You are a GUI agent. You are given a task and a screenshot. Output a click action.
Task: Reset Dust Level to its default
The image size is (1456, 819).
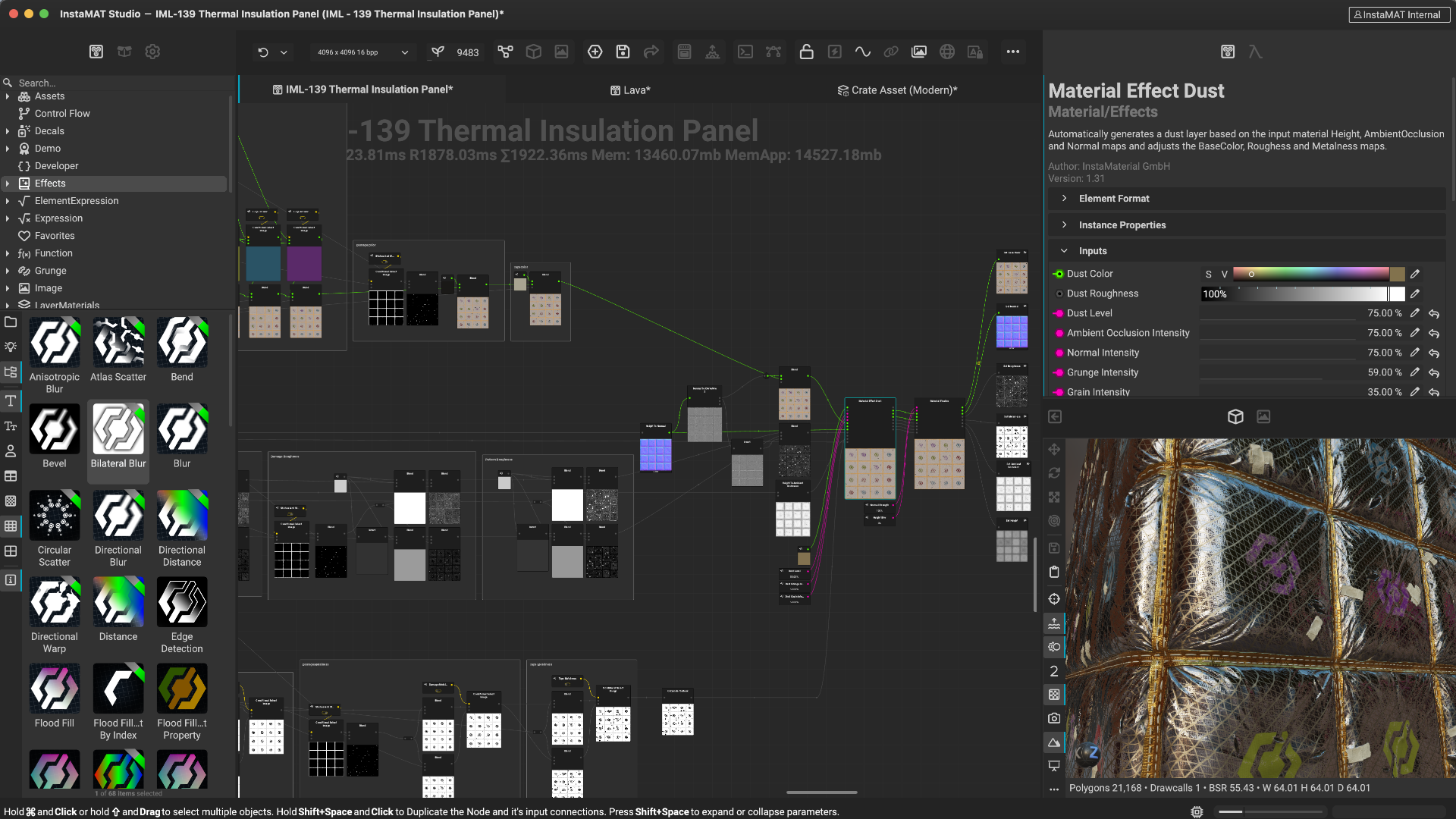(1434, 313)
